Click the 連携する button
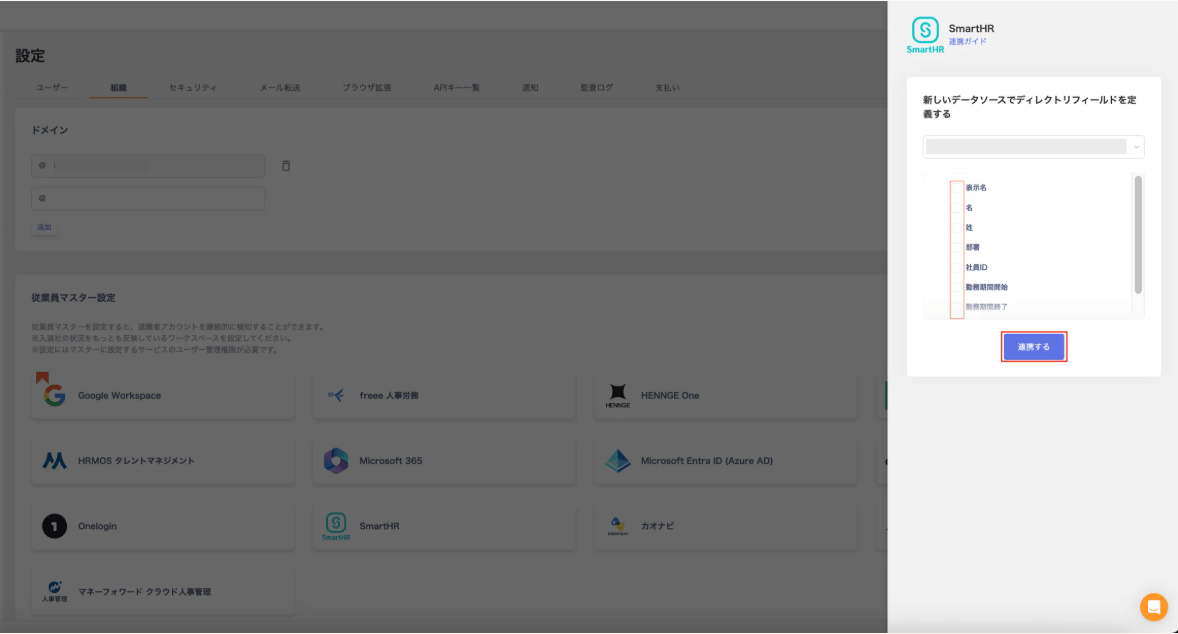The width and height of the screenshot is (1178, 634). 1034,347
